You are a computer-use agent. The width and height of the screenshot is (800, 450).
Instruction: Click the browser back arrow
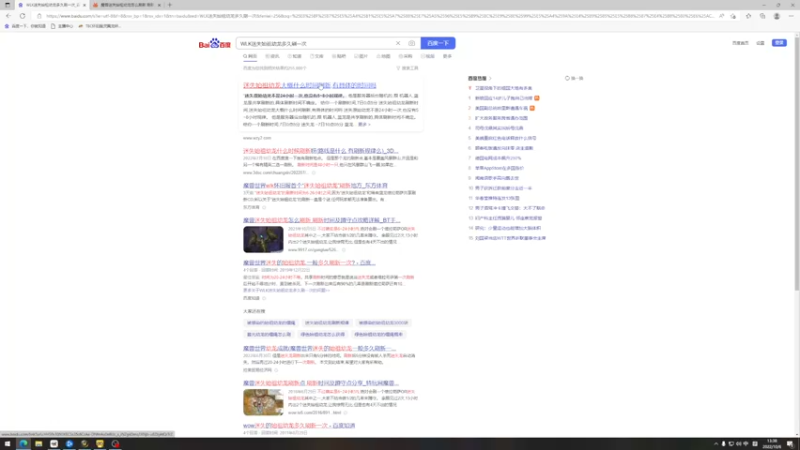[x=8, y=16]
